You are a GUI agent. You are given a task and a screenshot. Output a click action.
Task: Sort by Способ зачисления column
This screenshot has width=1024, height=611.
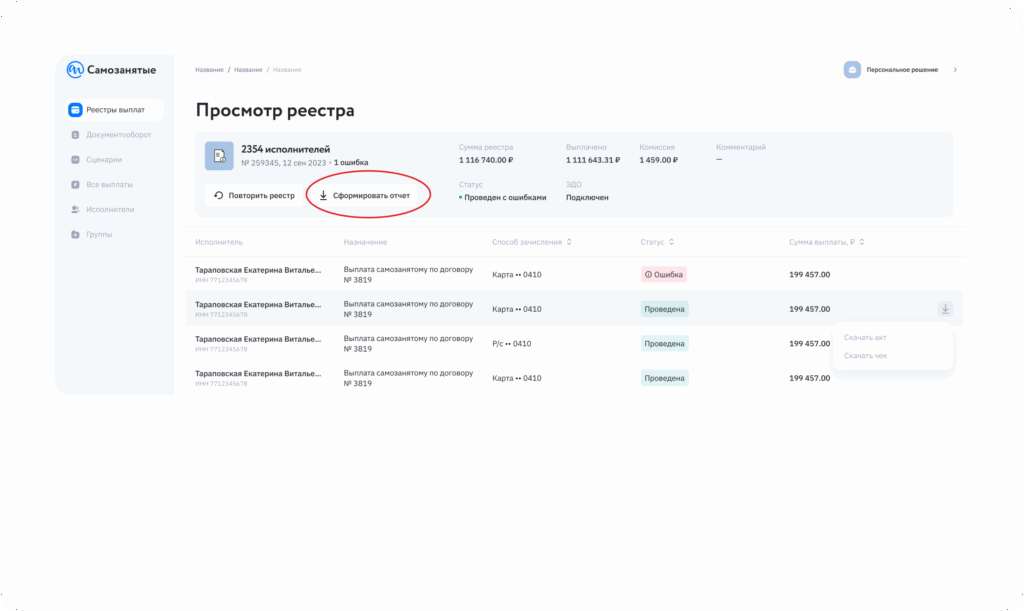570,242
